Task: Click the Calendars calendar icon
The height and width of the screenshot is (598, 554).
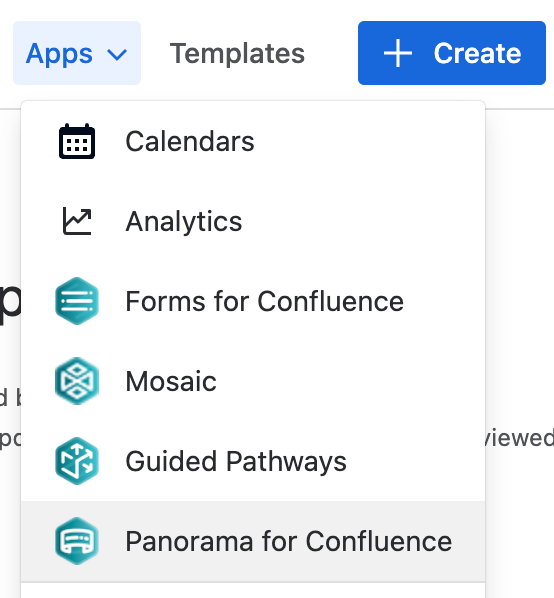Action: [x=77, y=141]
